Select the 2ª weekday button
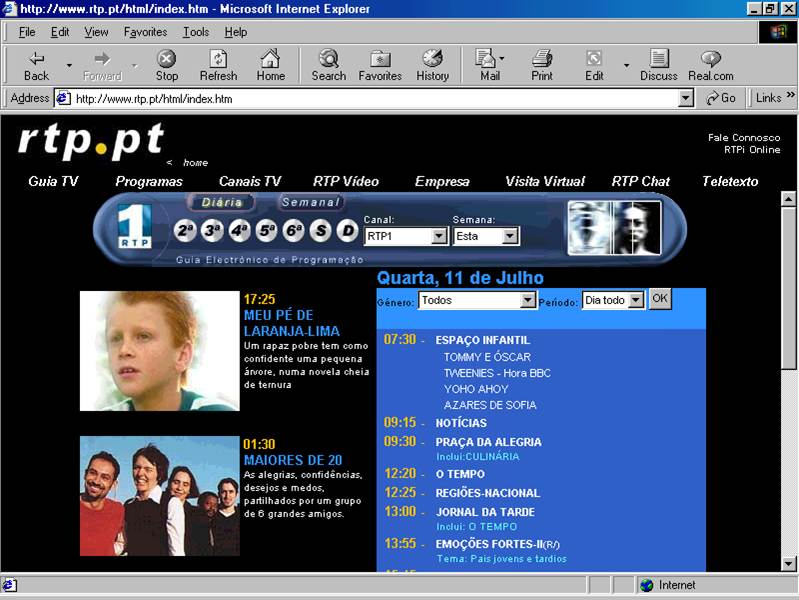 coord(184,231)
